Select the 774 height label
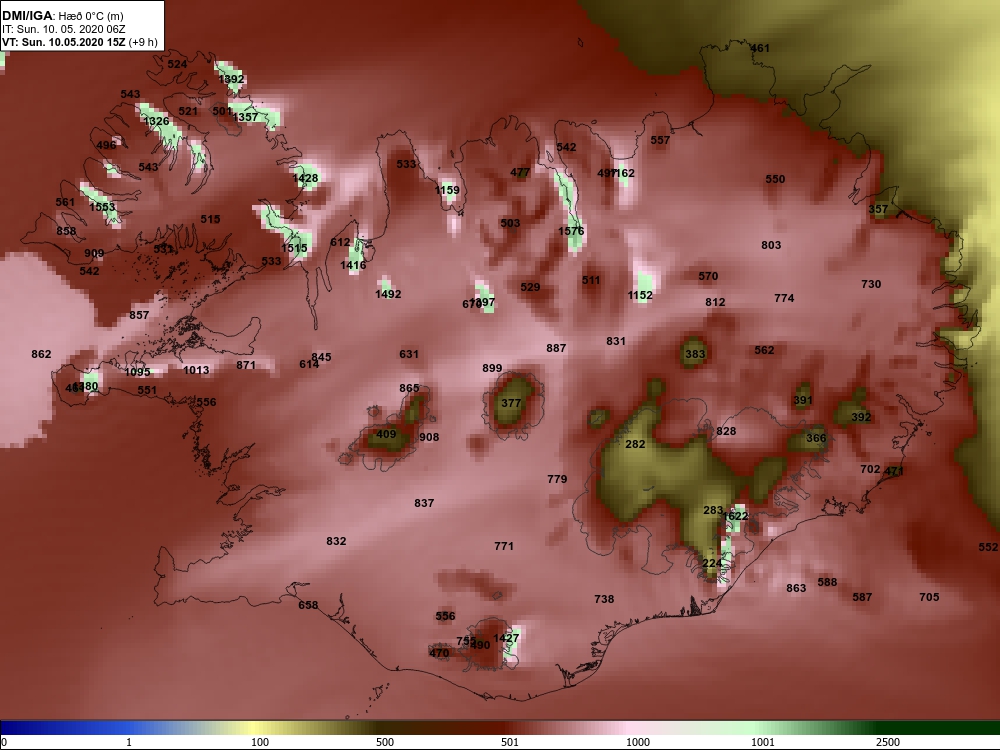 click(784, 298)
